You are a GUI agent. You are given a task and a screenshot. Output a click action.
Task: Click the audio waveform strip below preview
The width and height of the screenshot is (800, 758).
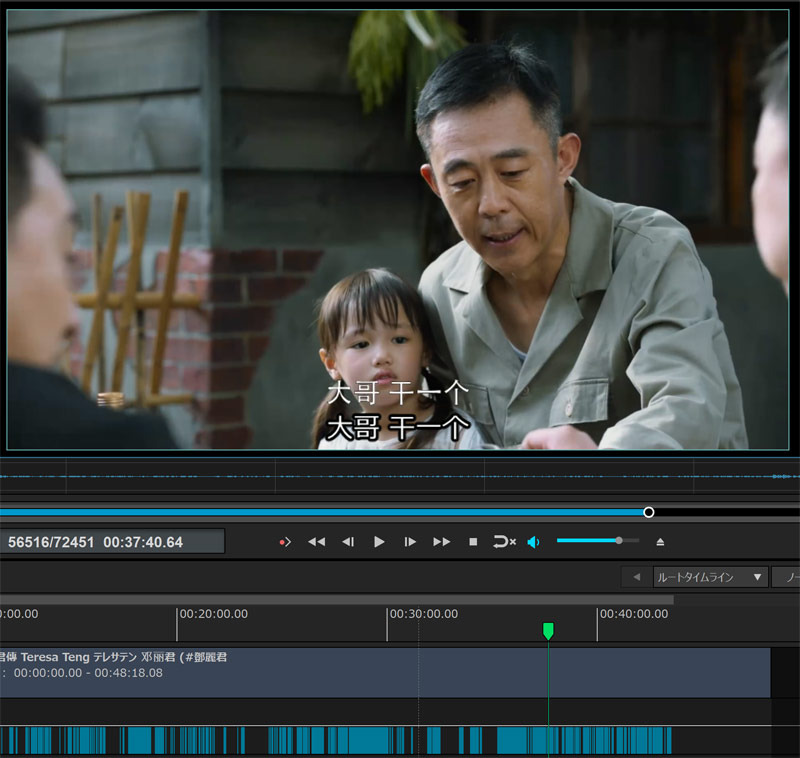(400, 476)
